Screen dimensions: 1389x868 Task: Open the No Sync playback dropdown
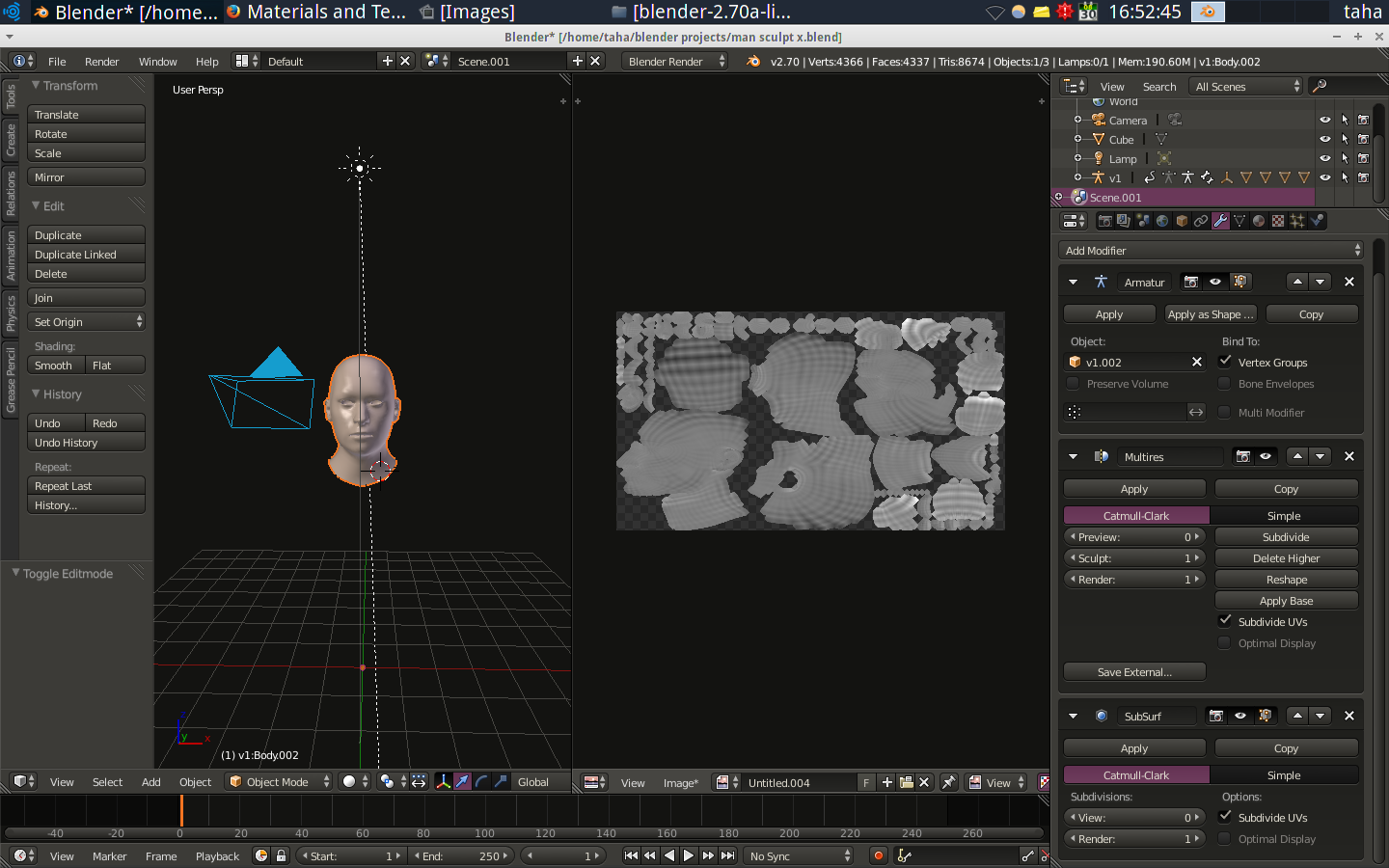pyautogui.click(x=800, y=855)
